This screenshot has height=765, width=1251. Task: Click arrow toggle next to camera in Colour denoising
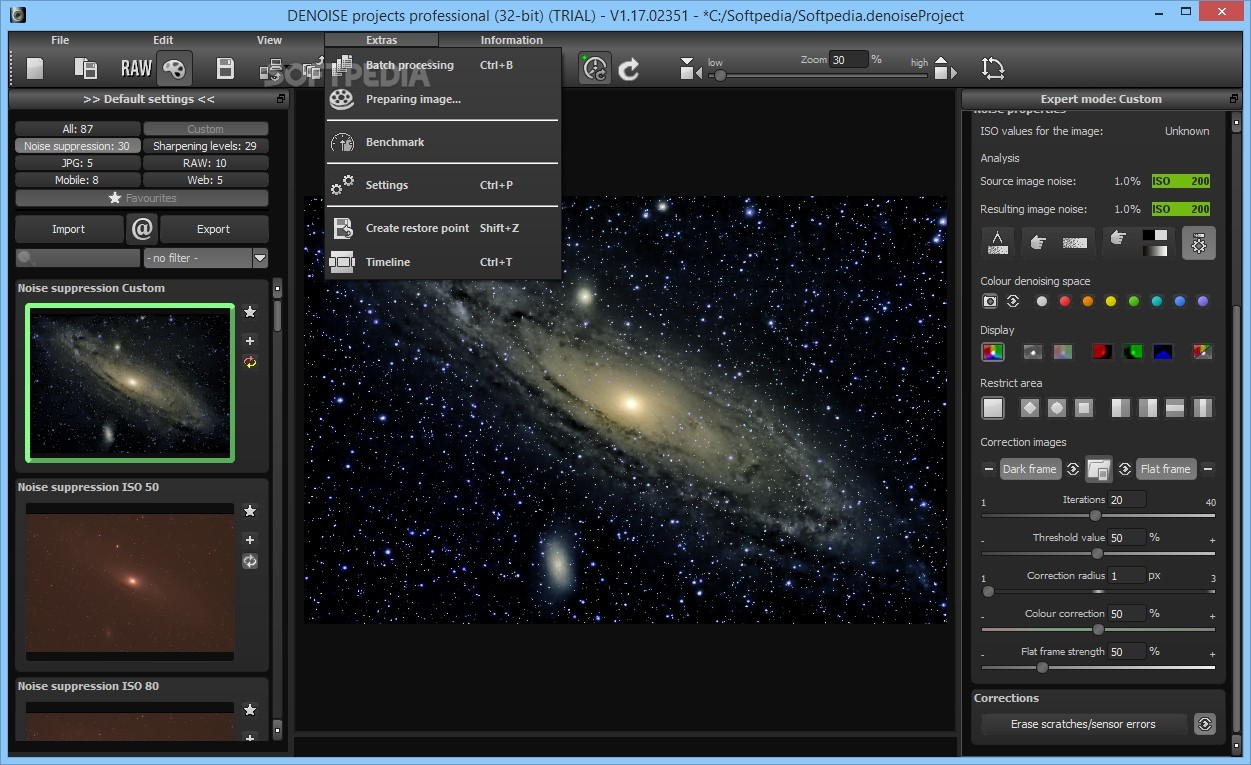(x=1013, y=300)
